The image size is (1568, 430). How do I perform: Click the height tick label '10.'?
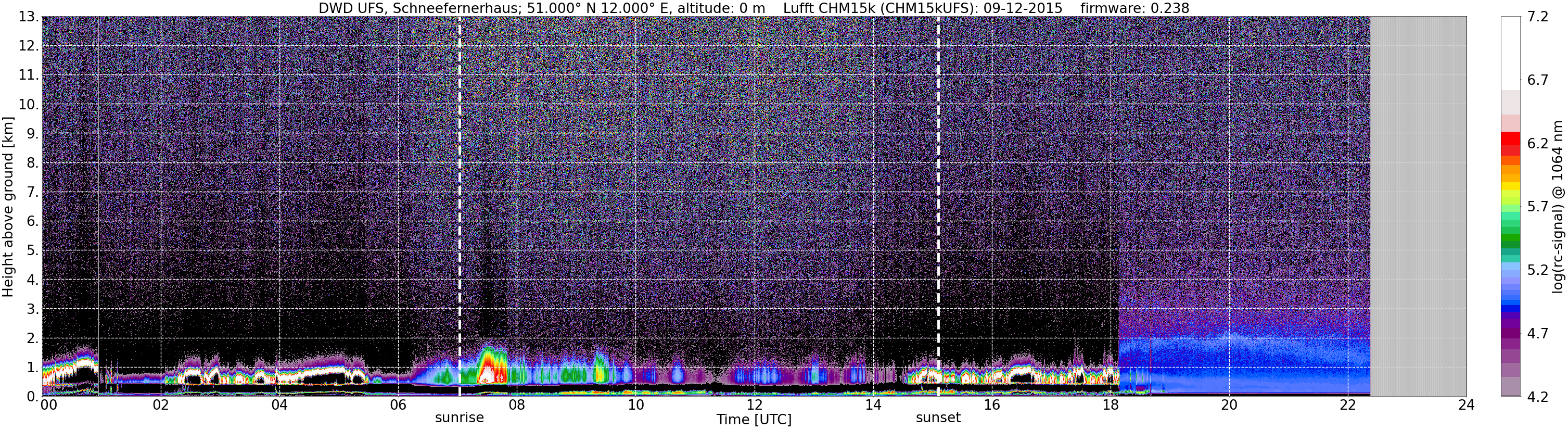pyautogui.click(x=29, y=105)
